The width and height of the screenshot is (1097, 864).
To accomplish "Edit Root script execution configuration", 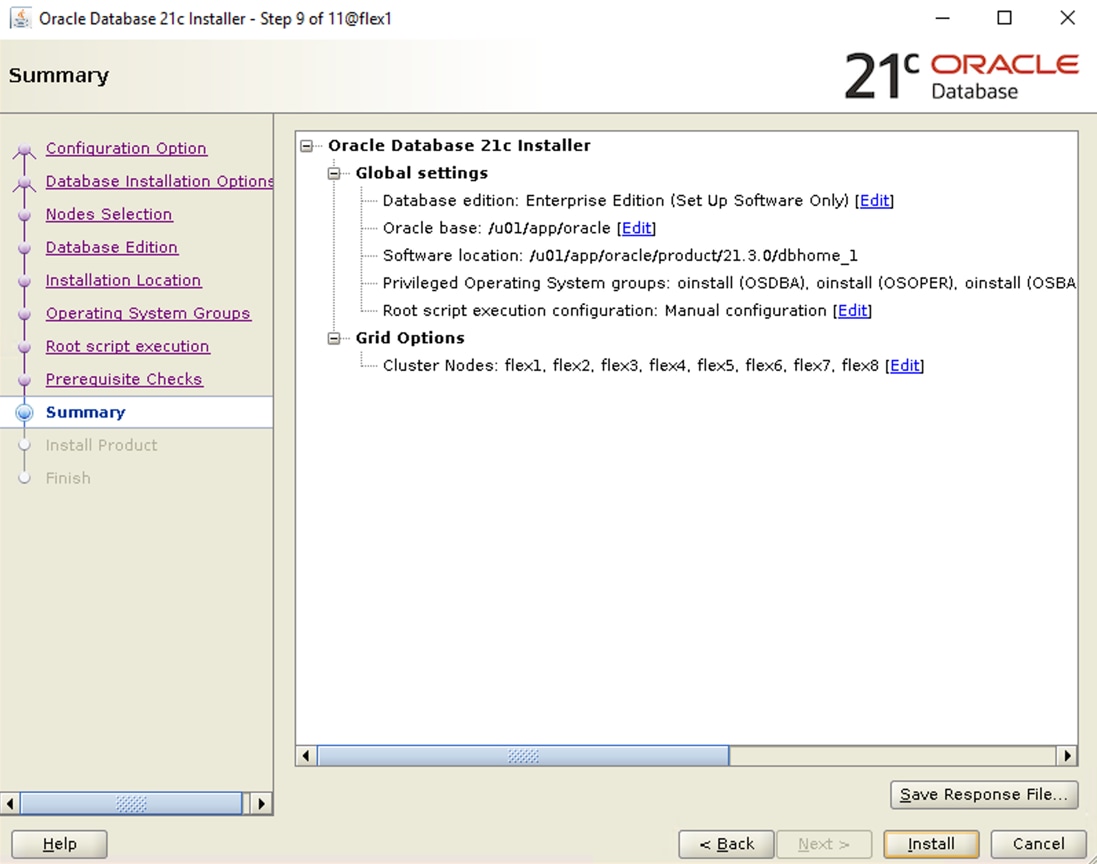I will point(853,311).
